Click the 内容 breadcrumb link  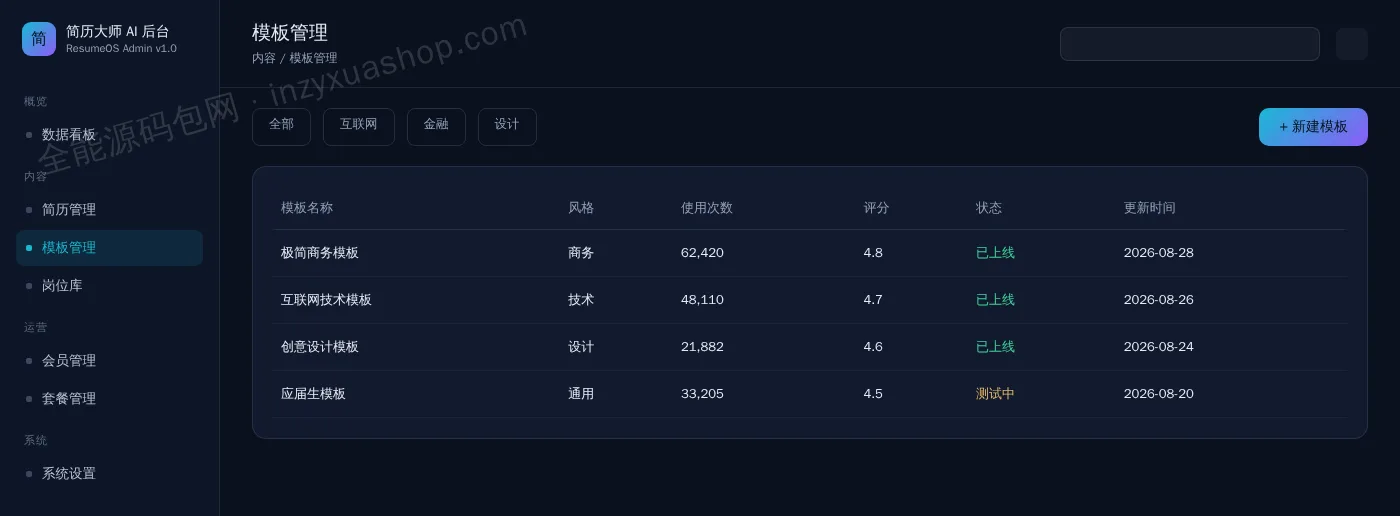pos(264,58)
